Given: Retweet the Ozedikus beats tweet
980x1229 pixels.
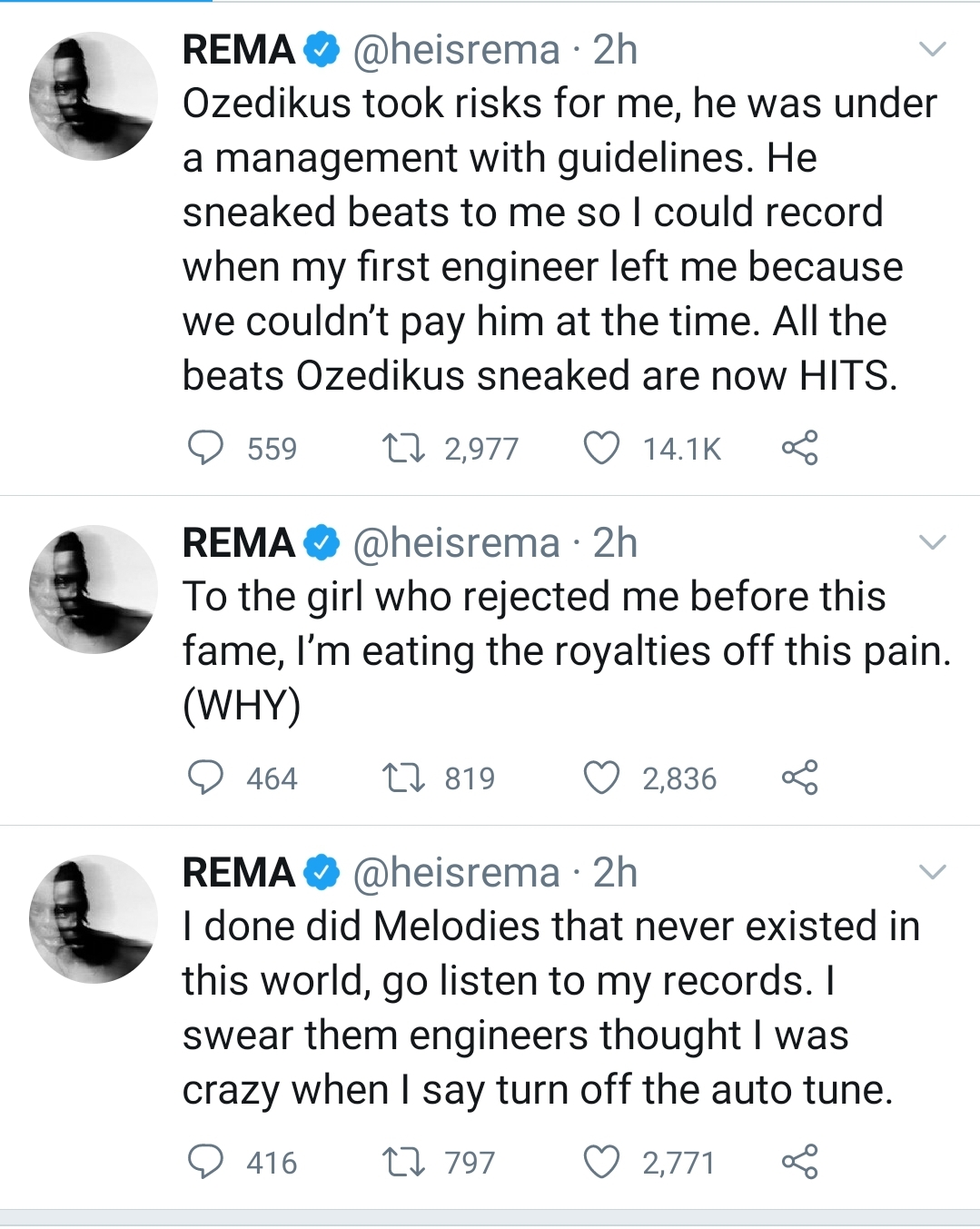Looking at the screenshot, I should [x=403, y=448].
